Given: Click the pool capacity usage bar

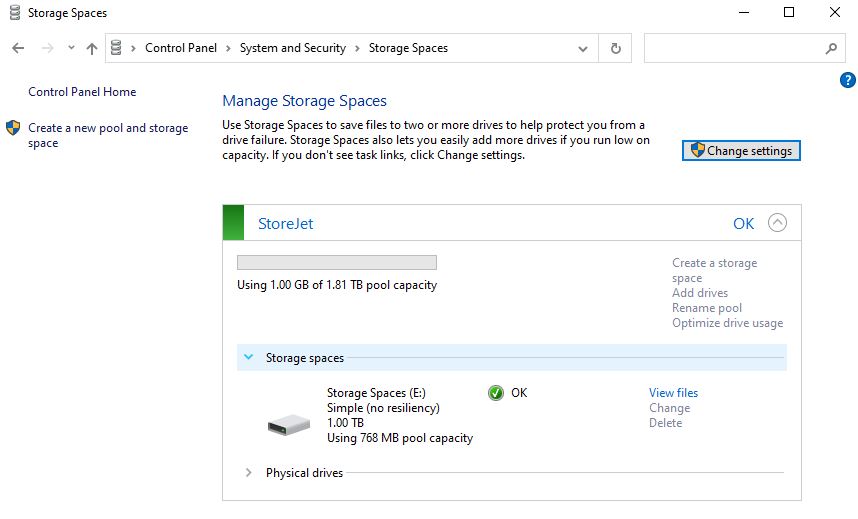Looking at the screenshot, I should pyautogui.click(x=337, y=262).
